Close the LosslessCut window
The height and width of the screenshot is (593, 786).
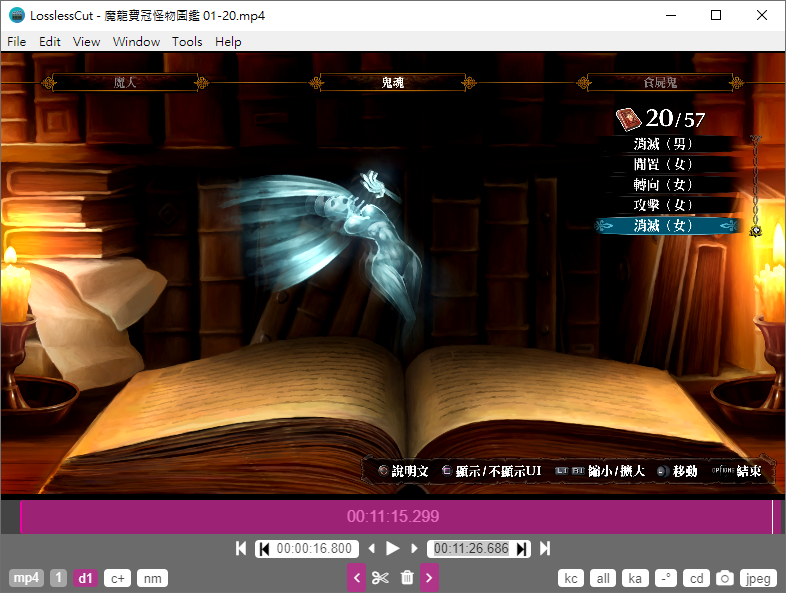[762, 15]
